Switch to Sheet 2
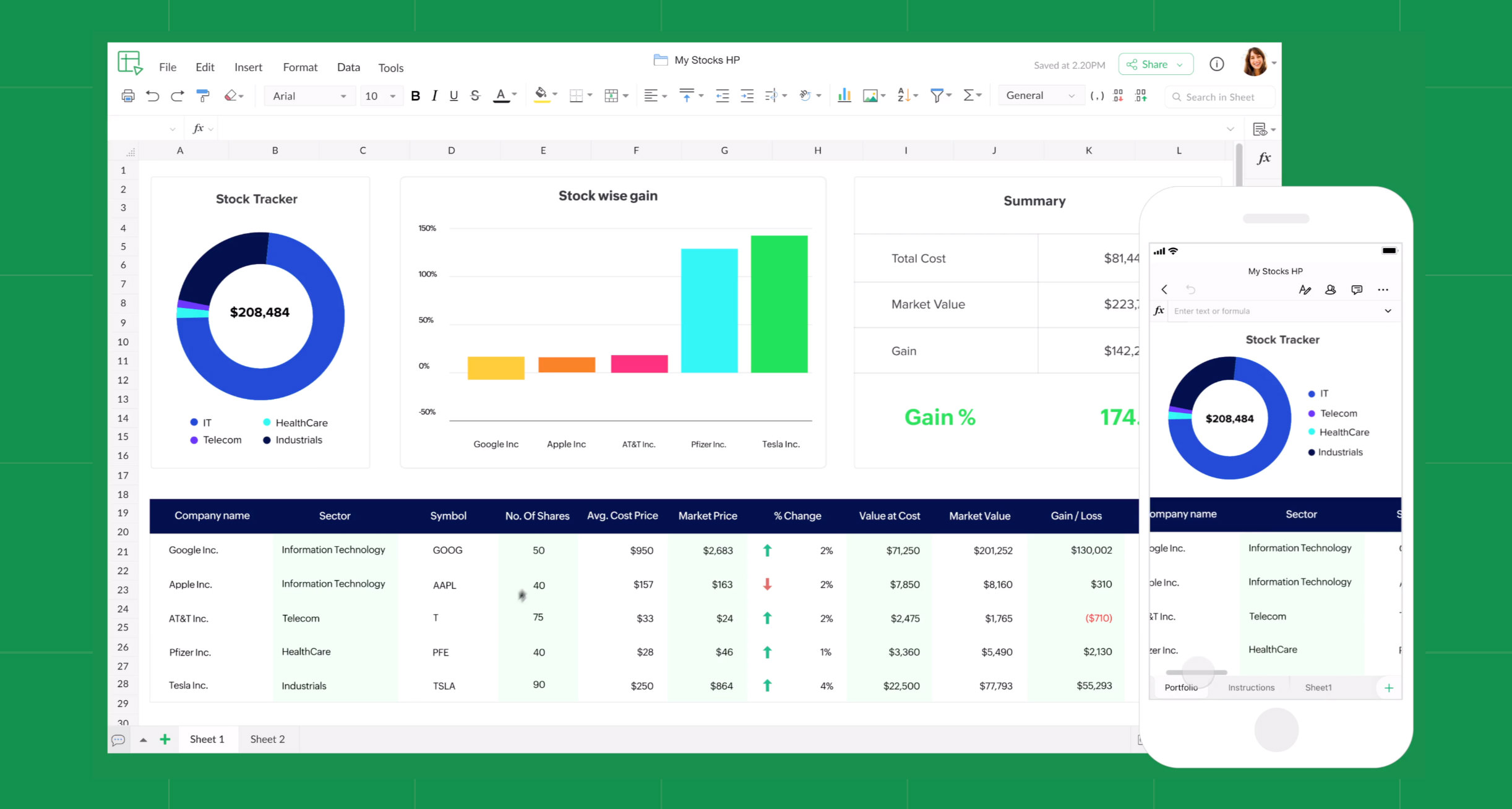 267,739
